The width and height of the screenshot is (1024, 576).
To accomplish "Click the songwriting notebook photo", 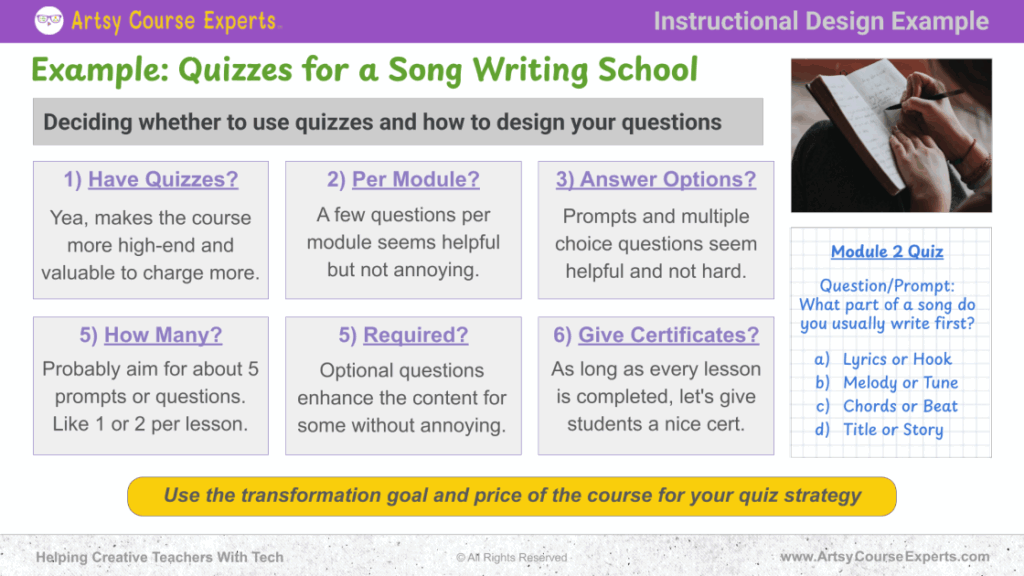I will tap(891, 135).
